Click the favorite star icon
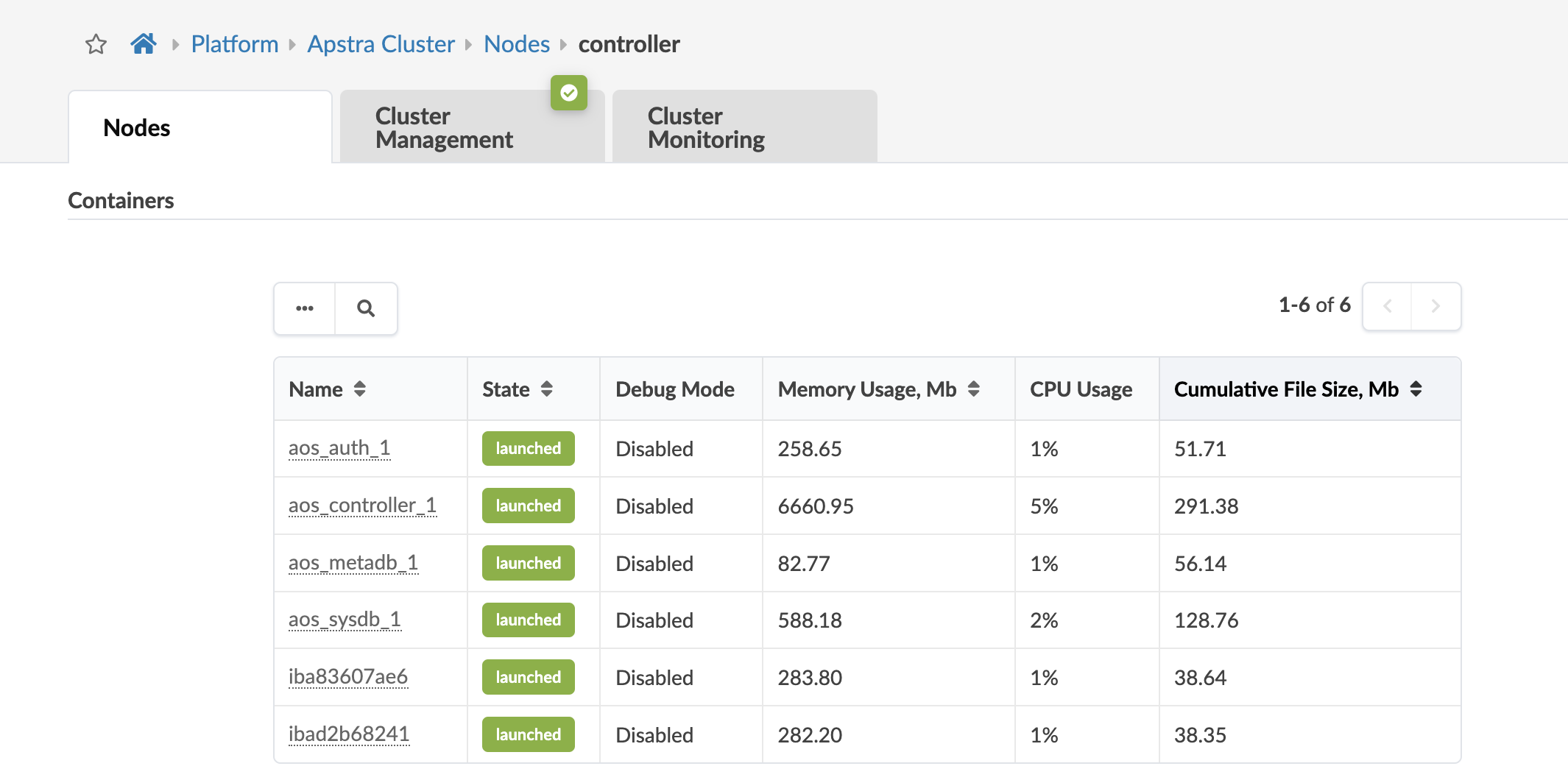1568x780 pixels. 96,44
